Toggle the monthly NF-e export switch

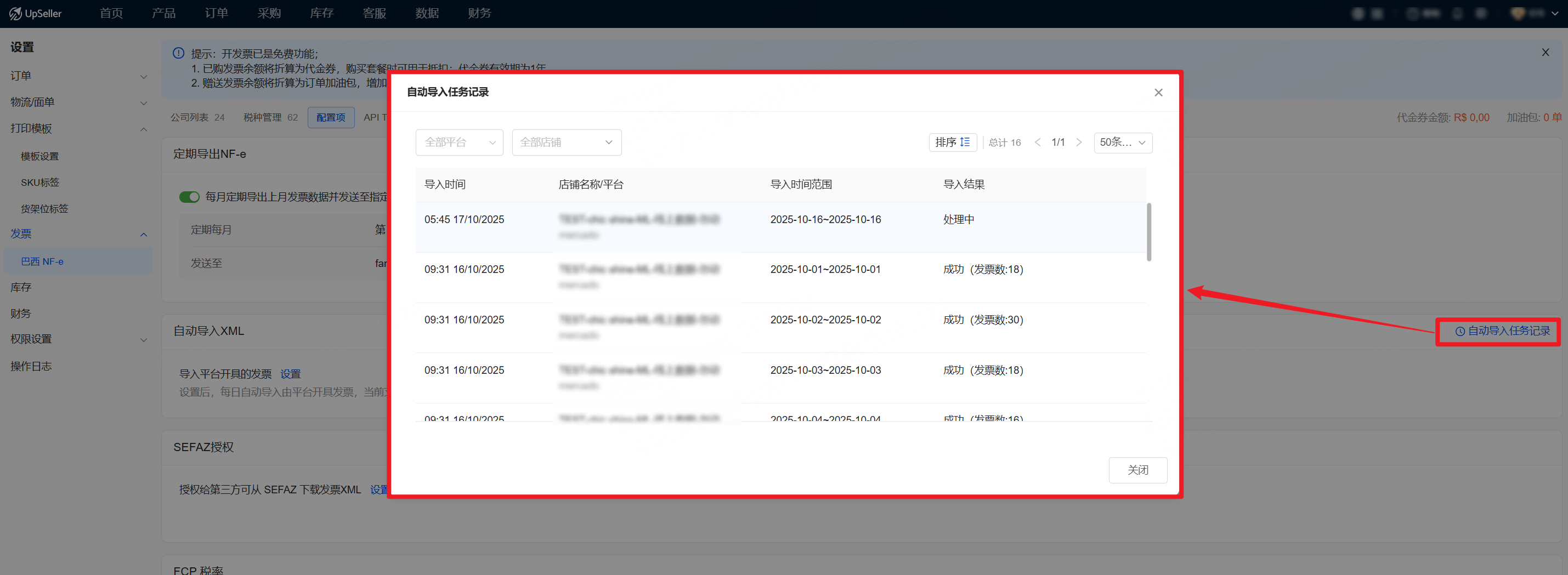click(189, 197)
